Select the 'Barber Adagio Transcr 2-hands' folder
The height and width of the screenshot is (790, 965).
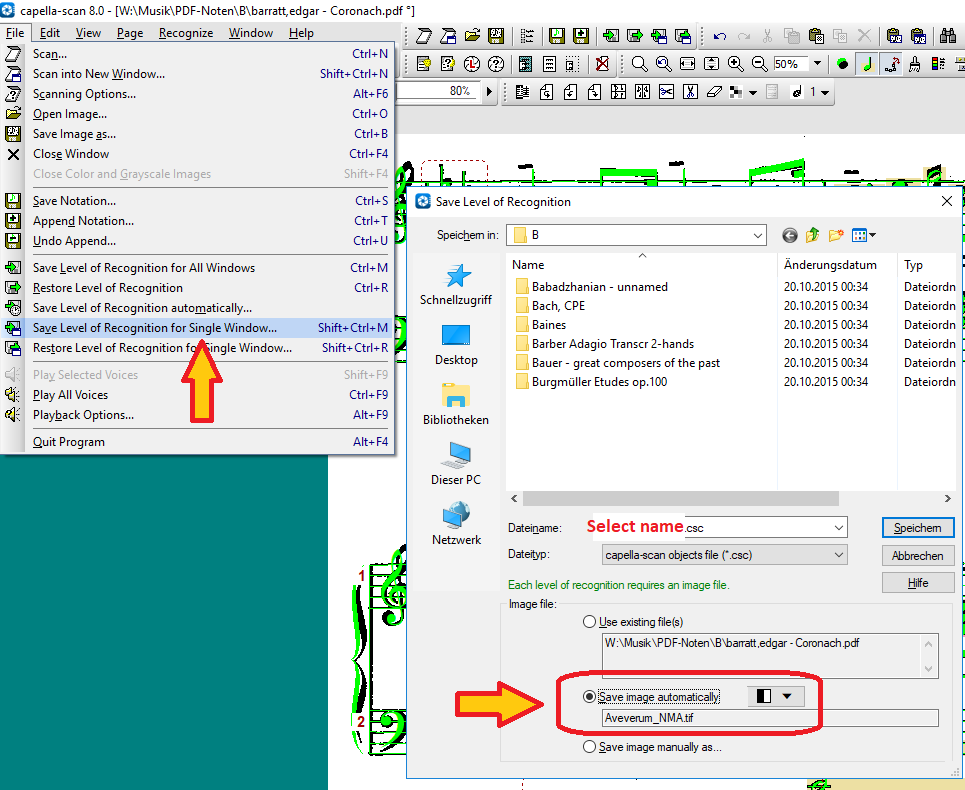point(612,344)
